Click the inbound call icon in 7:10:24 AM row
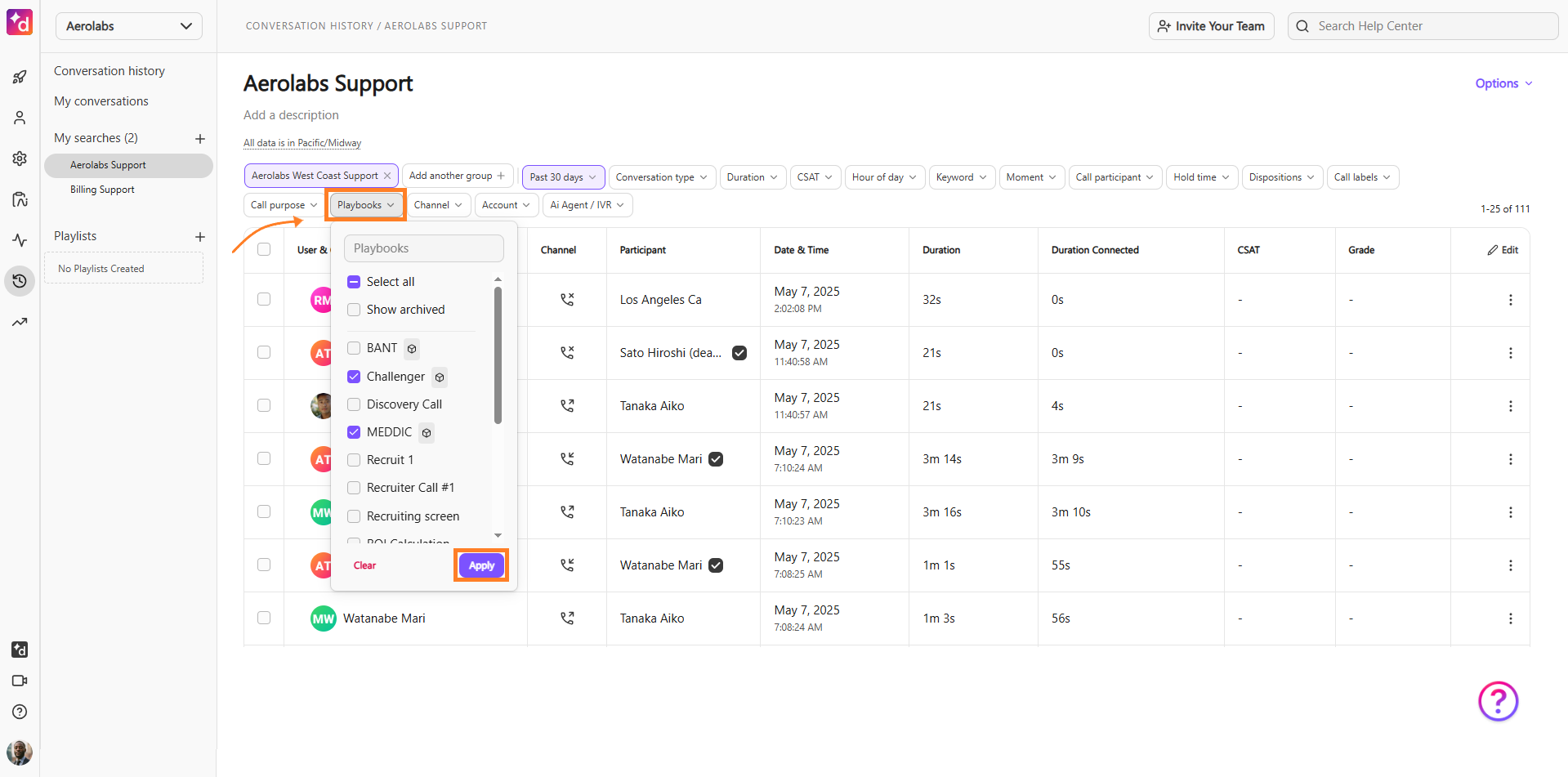The height and width of the screenshot is (777, 1568). (x=567, y=459)
